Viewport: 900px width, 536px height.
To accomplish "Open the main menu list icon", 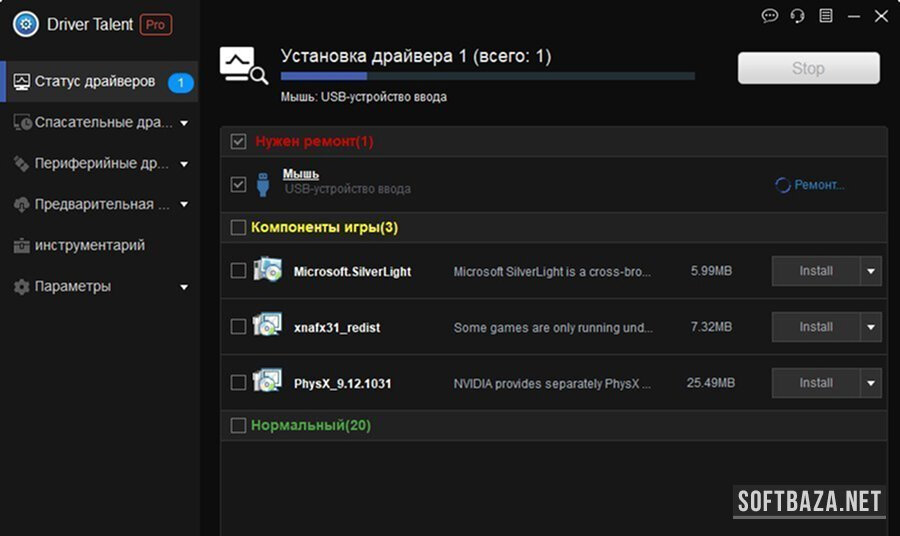I will [825, 15].
